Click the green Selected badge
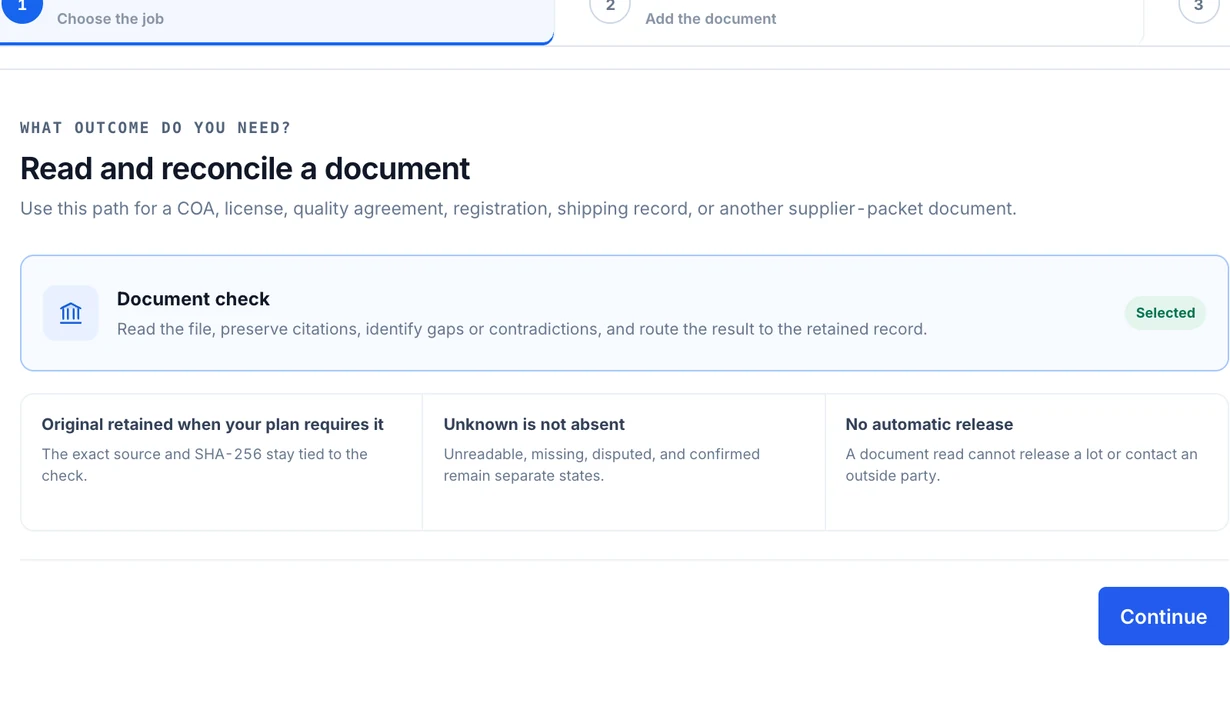 pyautogui.click(x=1165, y=313)
